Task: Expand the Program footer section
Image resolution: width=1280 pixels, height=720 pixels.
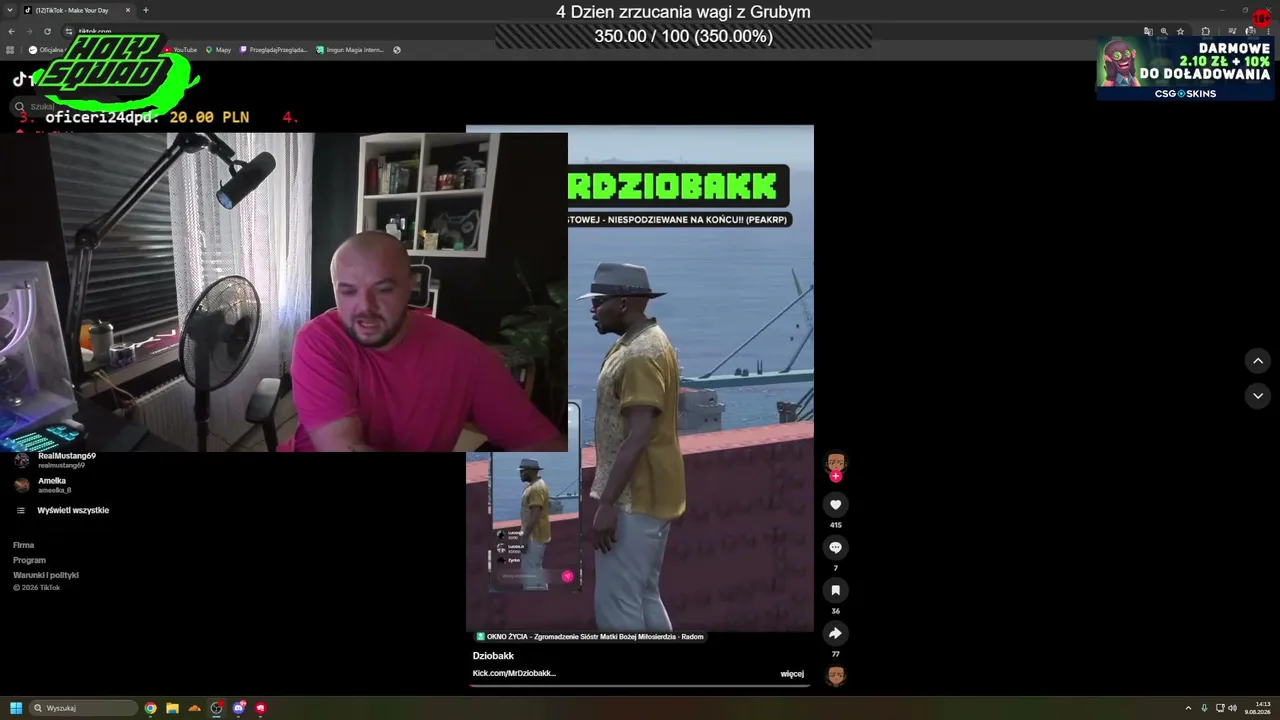Action: [x=29, y=560]
